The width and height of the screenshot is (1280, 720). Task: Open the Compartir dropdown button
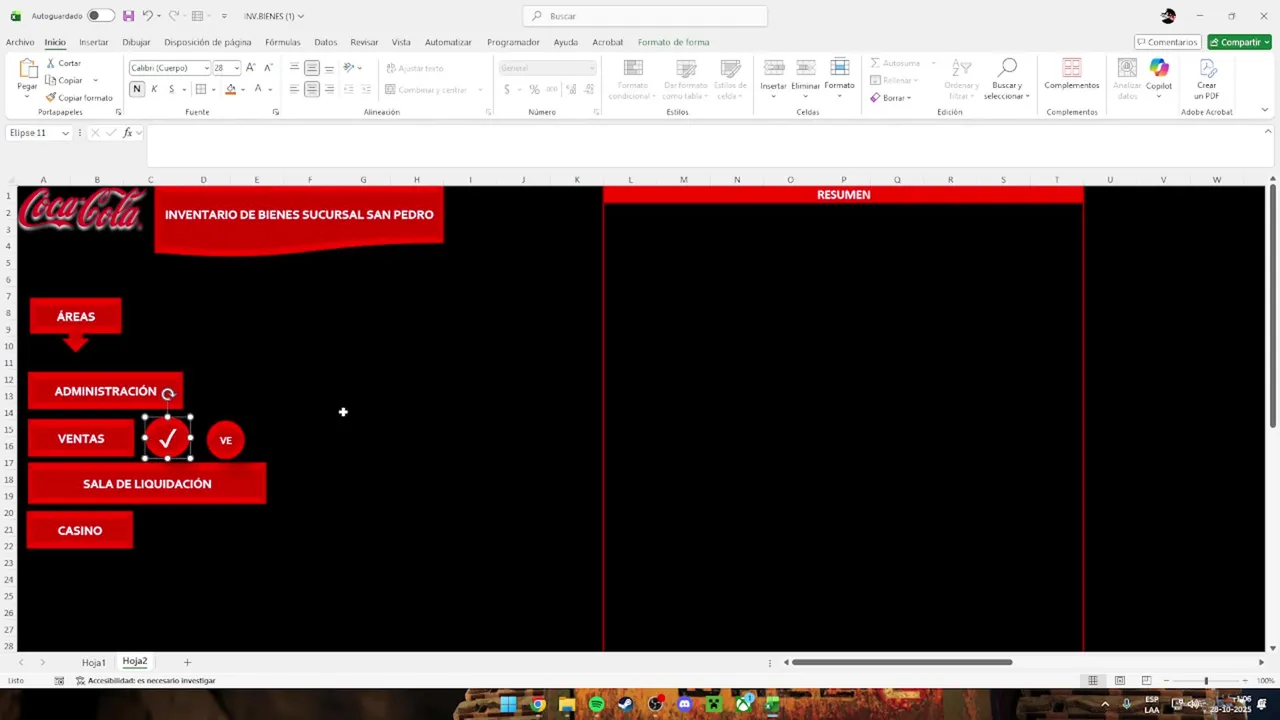[x=1239, y=42]
